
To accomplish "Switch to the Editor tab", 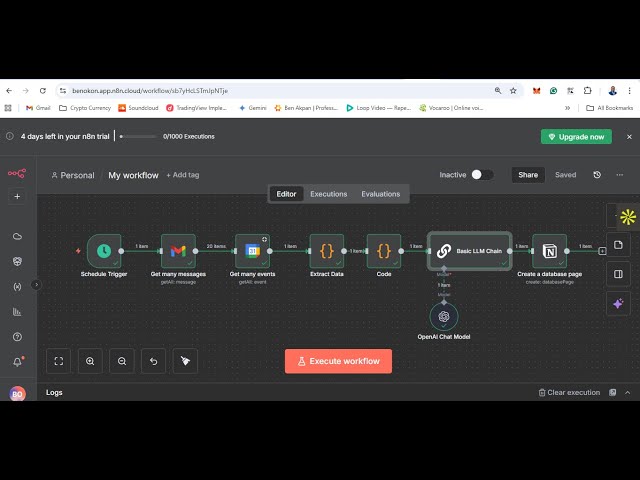I will (286, 194).
